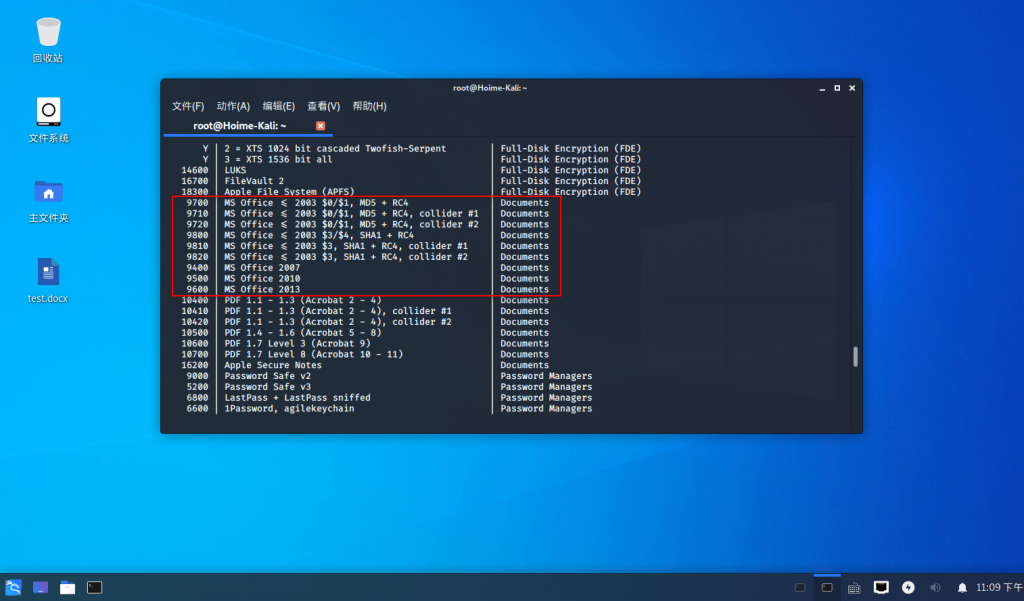This screenshot has width=1024, height=601.
Task: Open the 编辑(E) menu in terminal
Action: coord(279,106)
